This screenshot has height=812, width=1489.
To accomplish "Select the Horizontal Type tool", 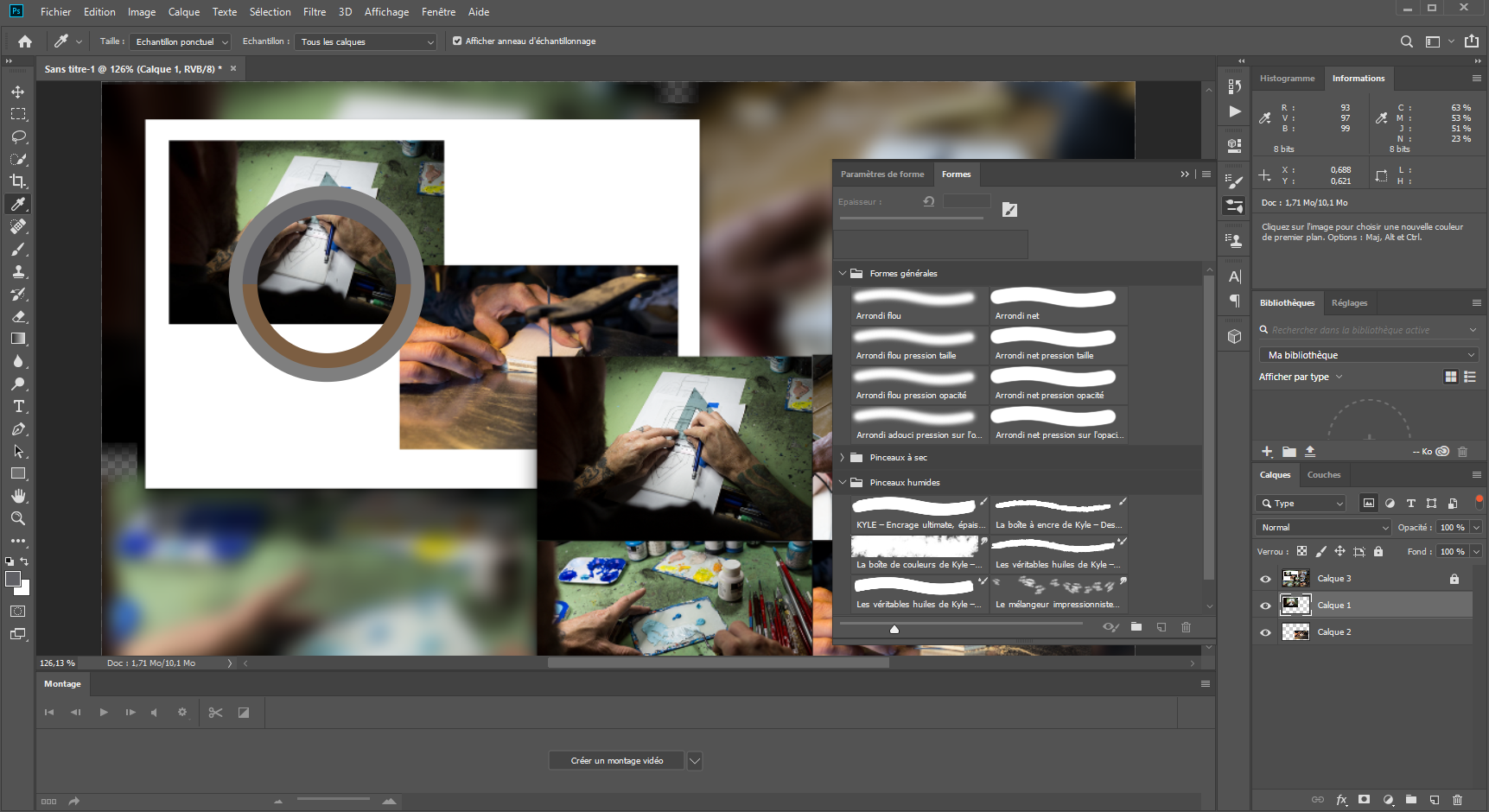I will [18, 406].
